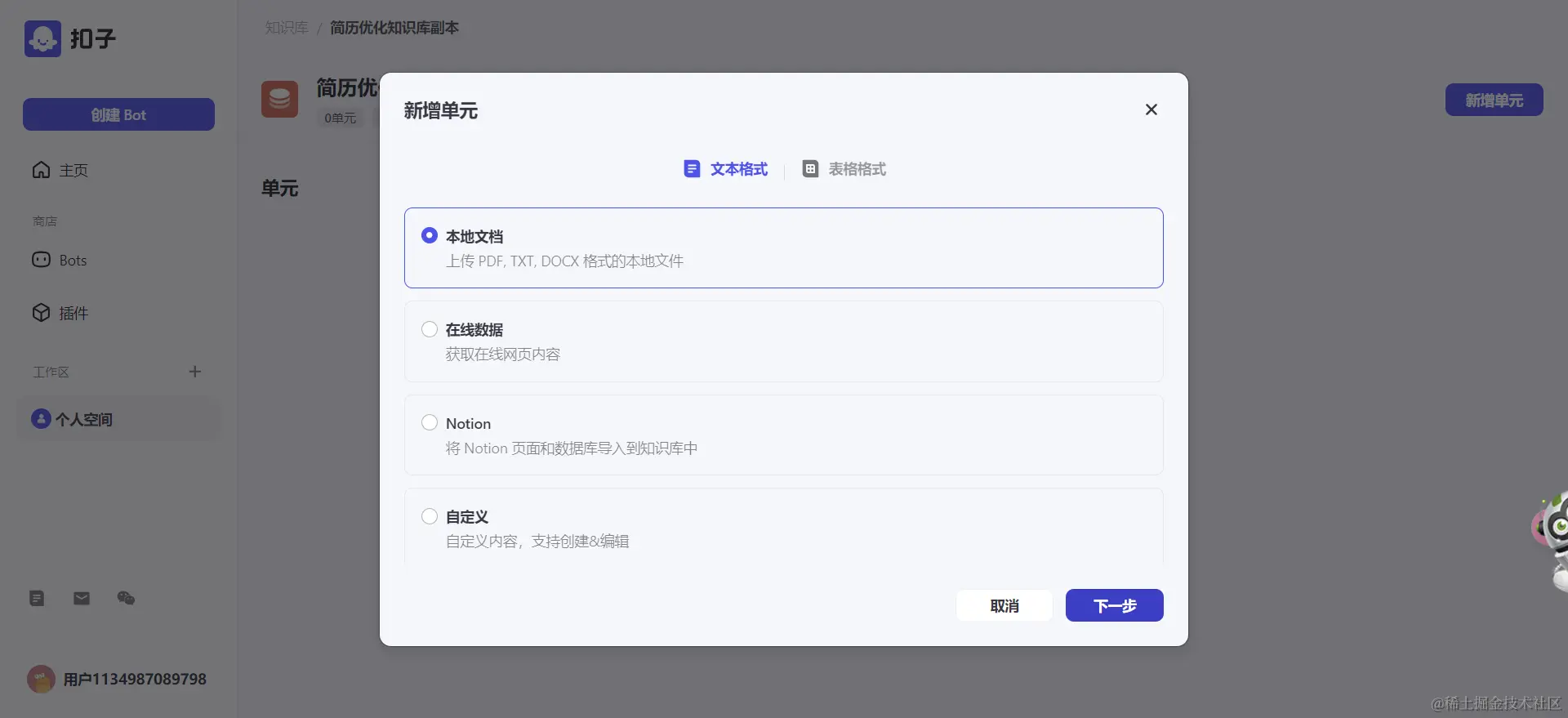Select the 在线数据 radio option
1568x718 pixels.
(430, 329)
